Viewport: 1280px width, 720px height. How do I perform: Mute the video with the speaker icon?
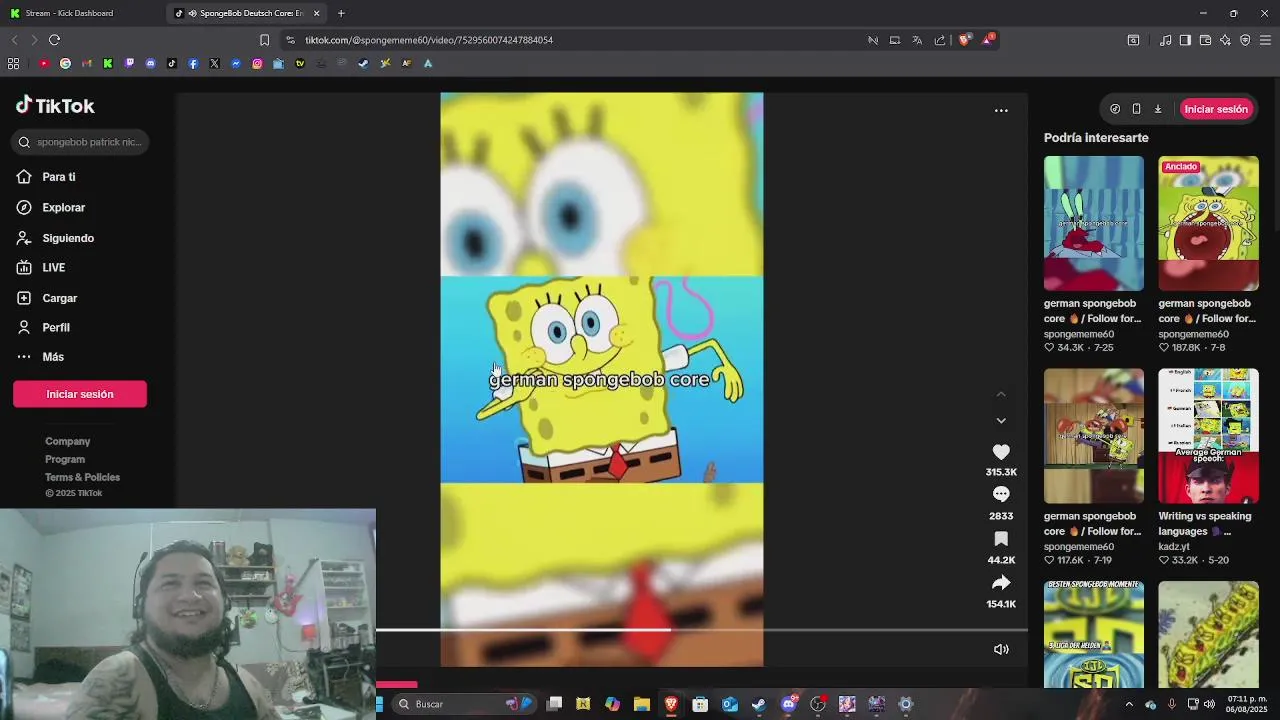pyautogui.click(x=1001, y=649)
